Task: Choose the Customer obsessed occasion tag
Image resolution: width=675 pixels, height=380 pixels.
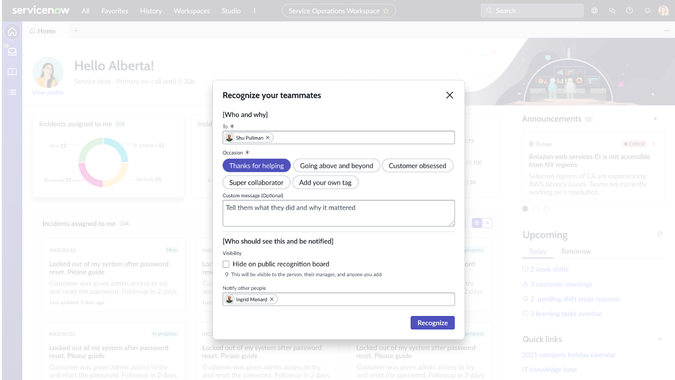Action: [417, 166]
